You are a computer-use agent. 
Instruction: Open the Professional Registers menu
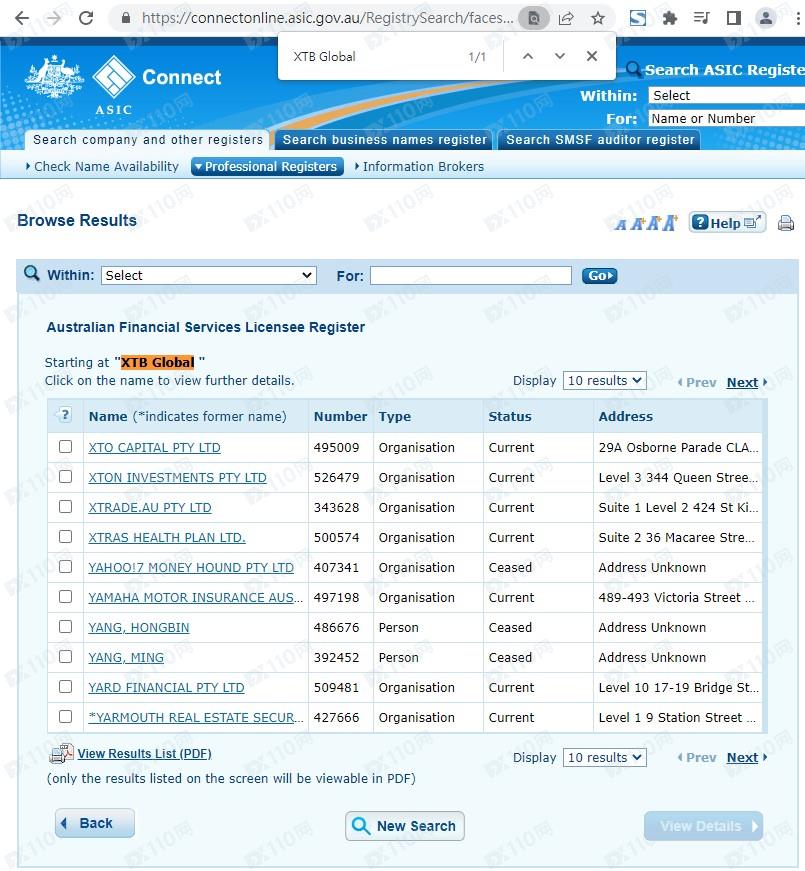tap(267, 167)
